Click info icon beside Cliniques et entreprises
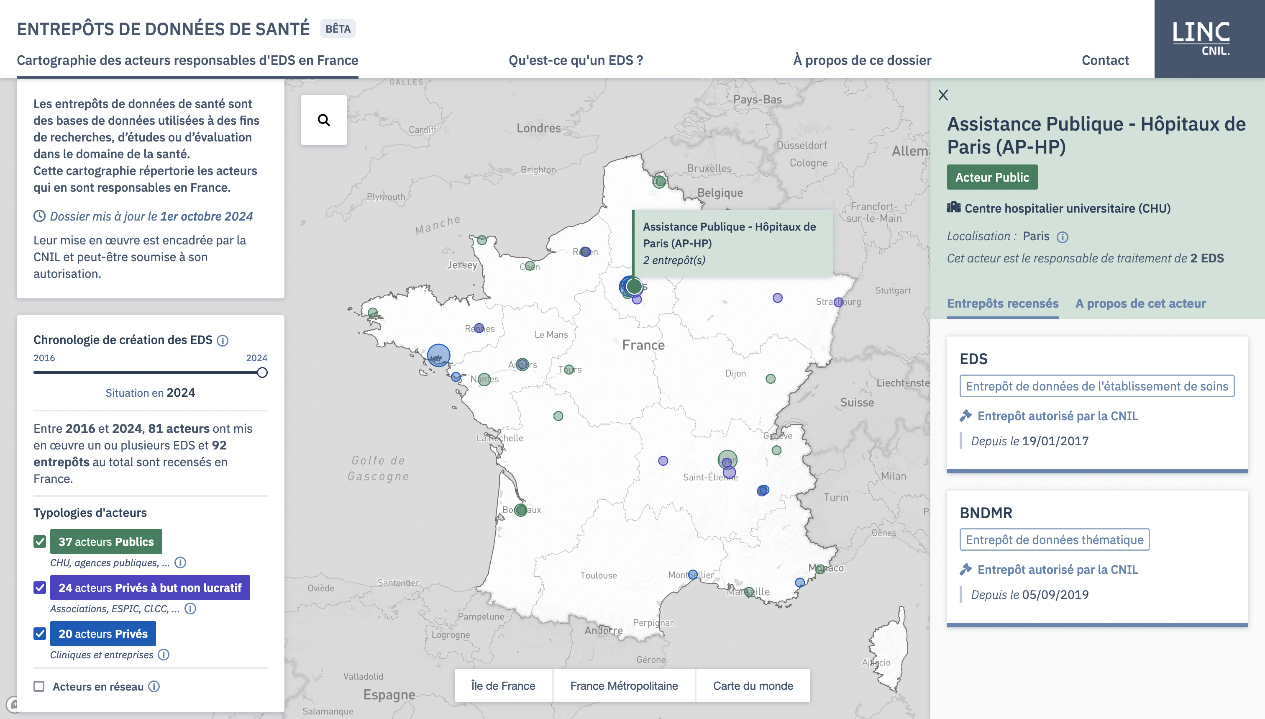Viewport: 1265px width, 719px height. tap(164, 655)
